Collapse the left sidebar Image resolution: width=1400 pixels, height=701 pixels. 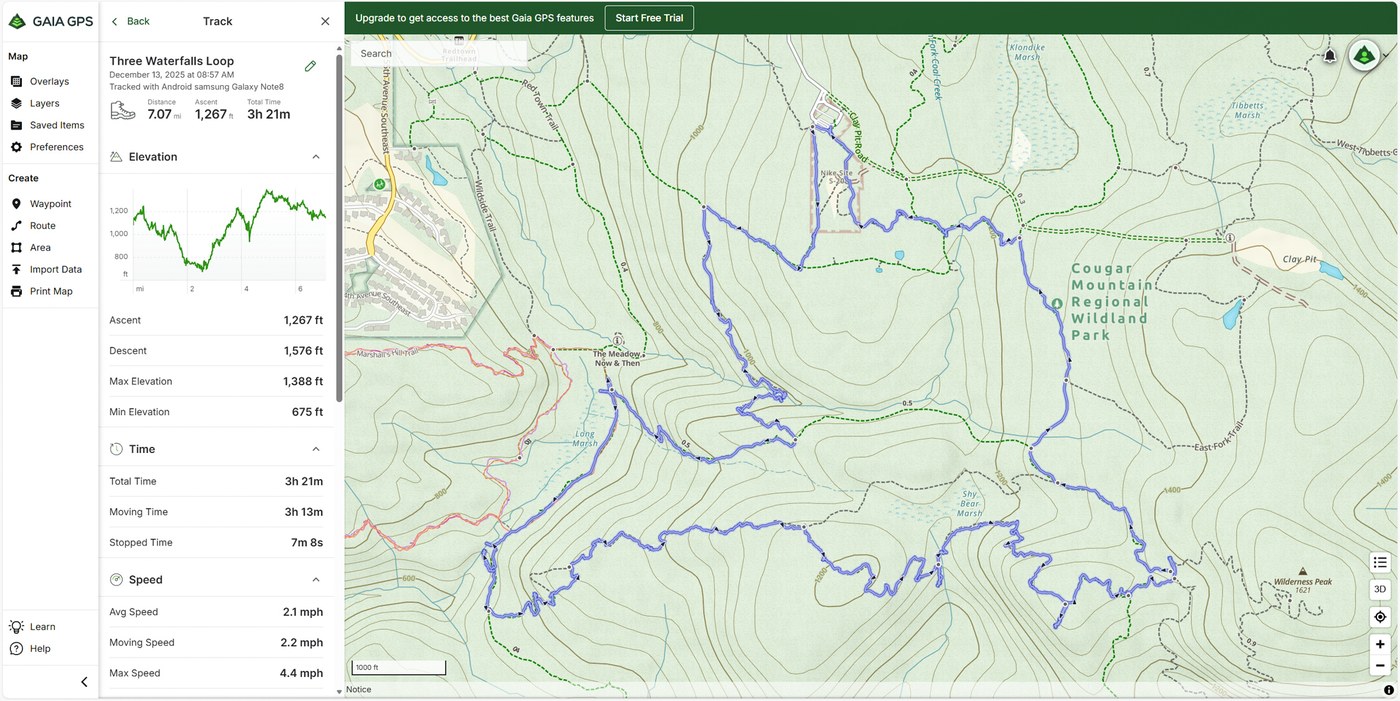click(84, 682)
